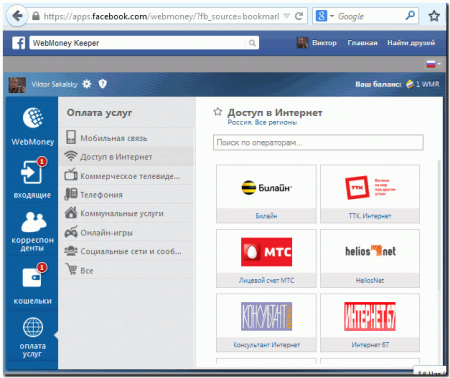Screen dimensions: 450x378
Task: Click the browser address bar URL
Action: coord(161,16)
